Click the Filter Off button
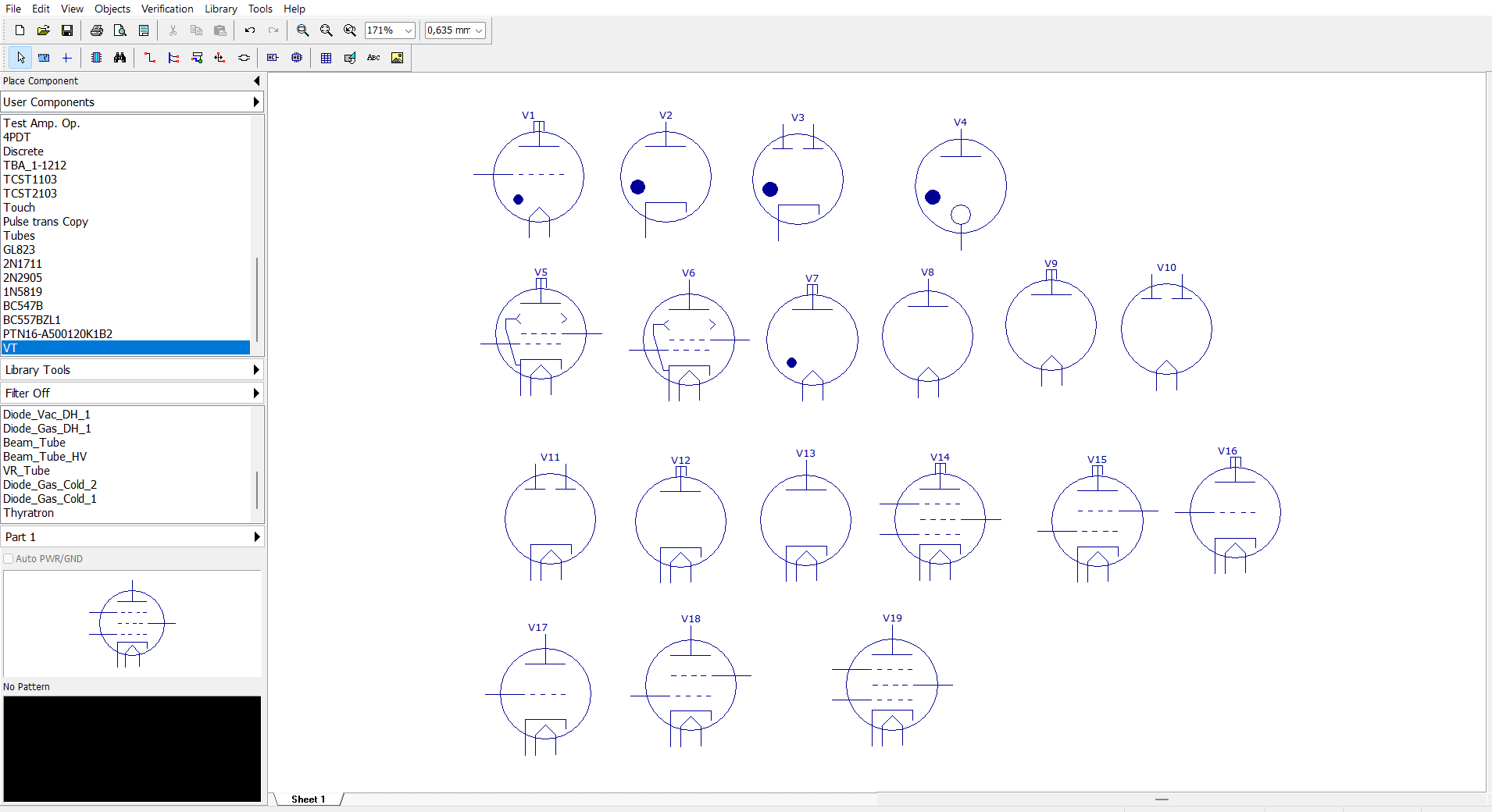This screenshot has width=1492, height=812. pyautogui.click(x=132, y=394)
